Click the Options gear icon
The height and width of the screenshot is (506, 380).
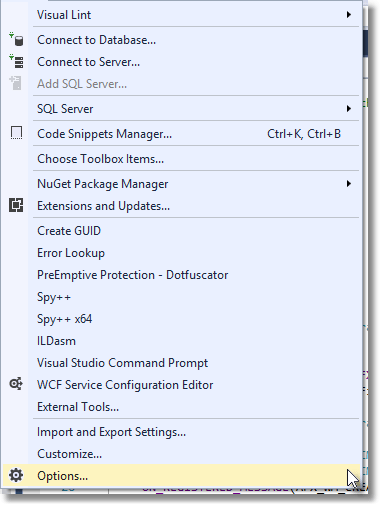[16, 475]
